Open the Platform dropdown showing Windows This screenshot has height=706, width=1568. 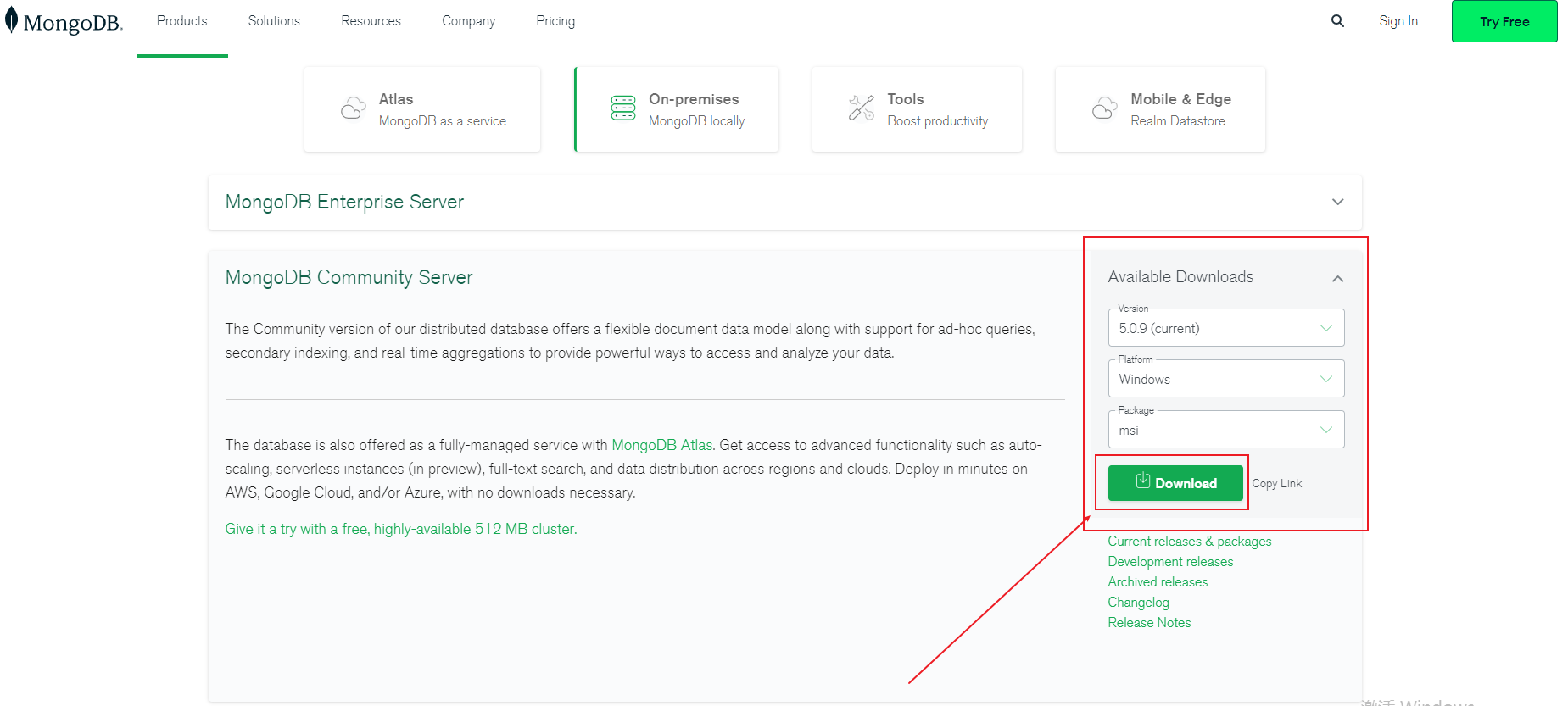pyautogui.click(x=1226, y=379)
